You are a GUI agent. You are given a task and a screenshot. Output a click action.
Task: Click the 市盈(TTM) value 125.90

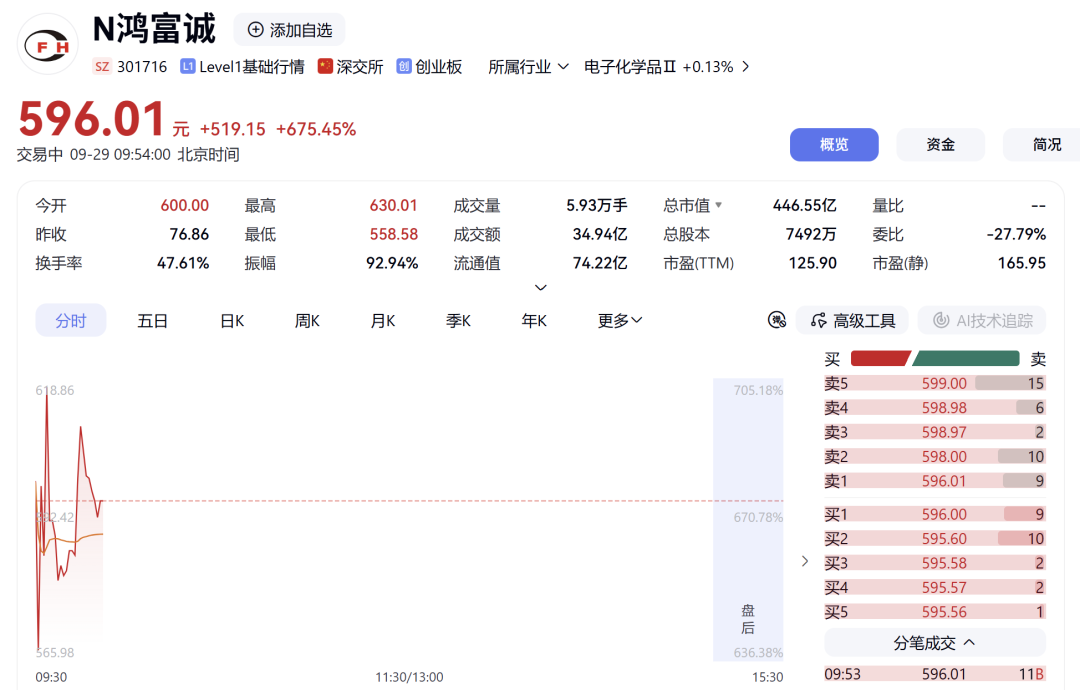[x=813, y=263]
